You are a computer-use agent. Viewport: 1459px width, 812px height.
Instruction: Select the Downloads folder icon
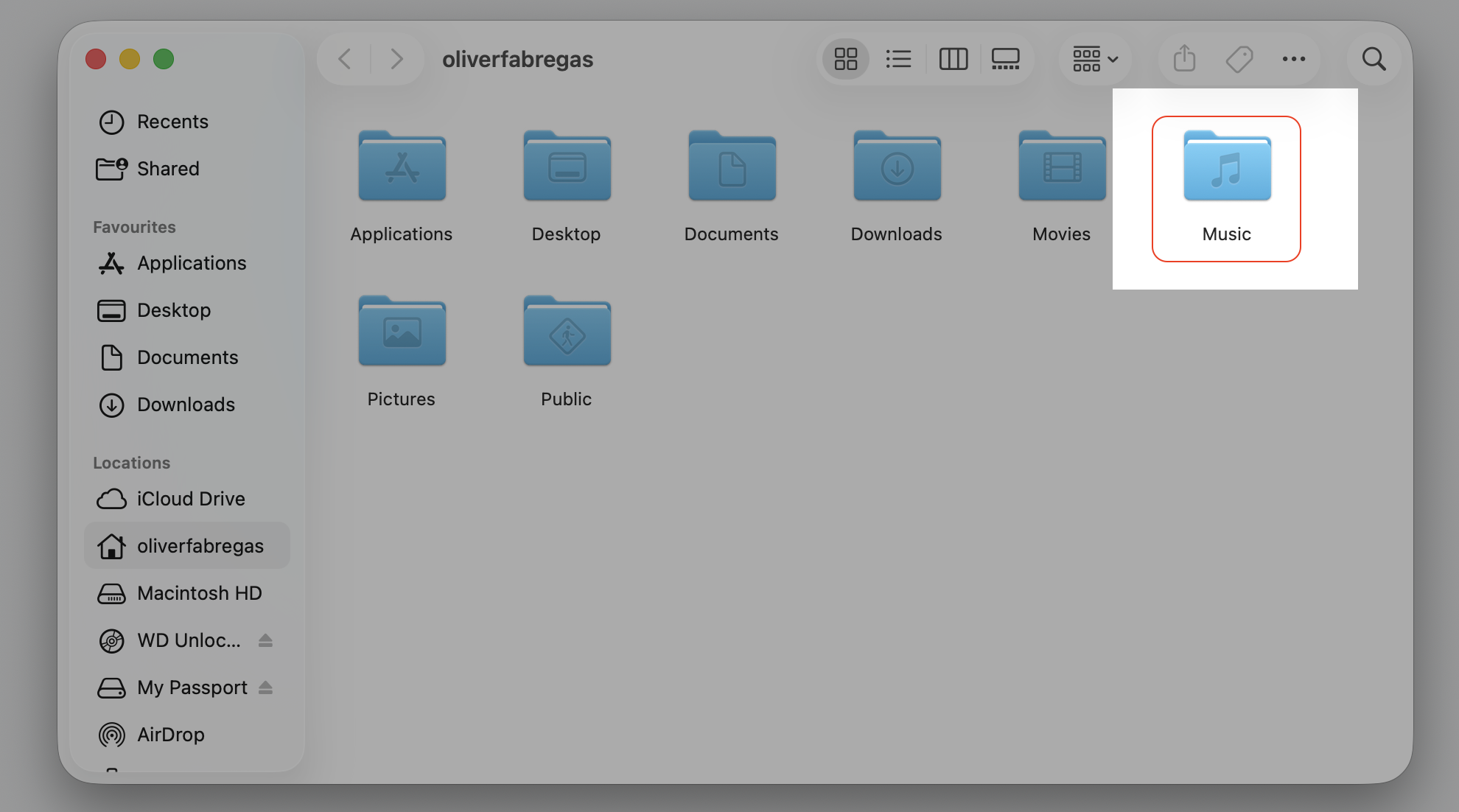pyautogui.click(x=898, y=166)
